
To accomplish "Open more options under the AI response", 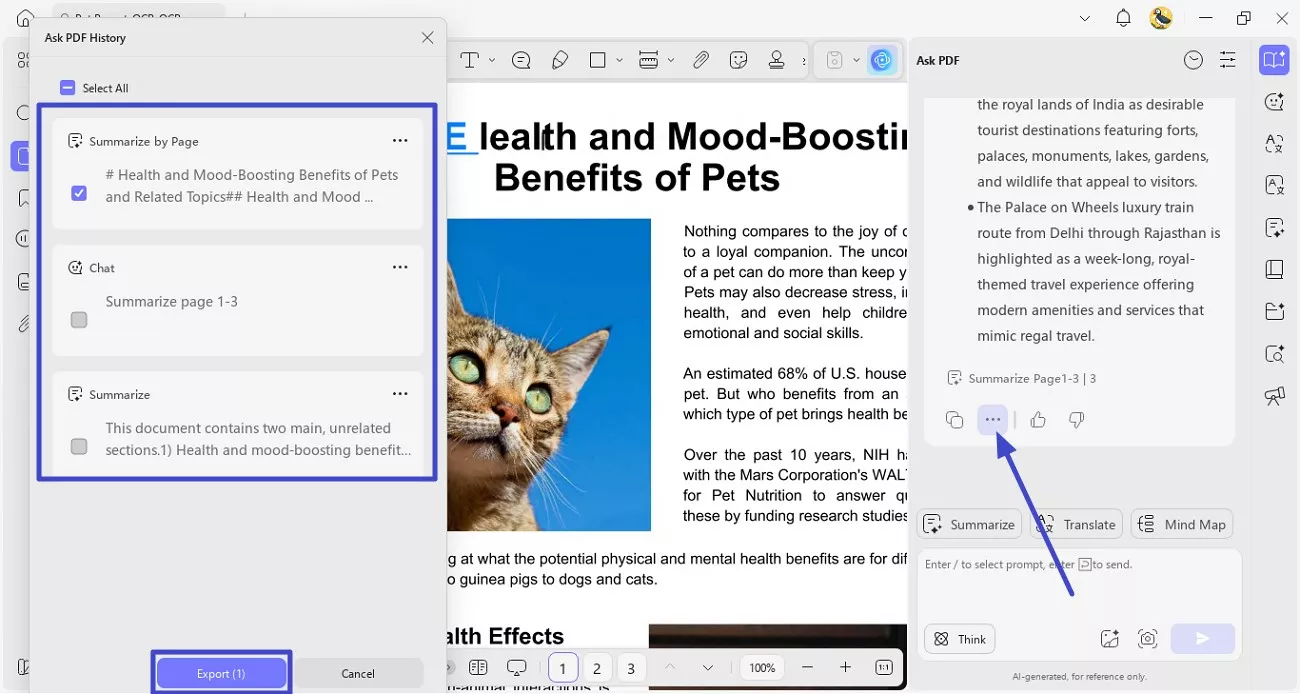I will 993,420.
